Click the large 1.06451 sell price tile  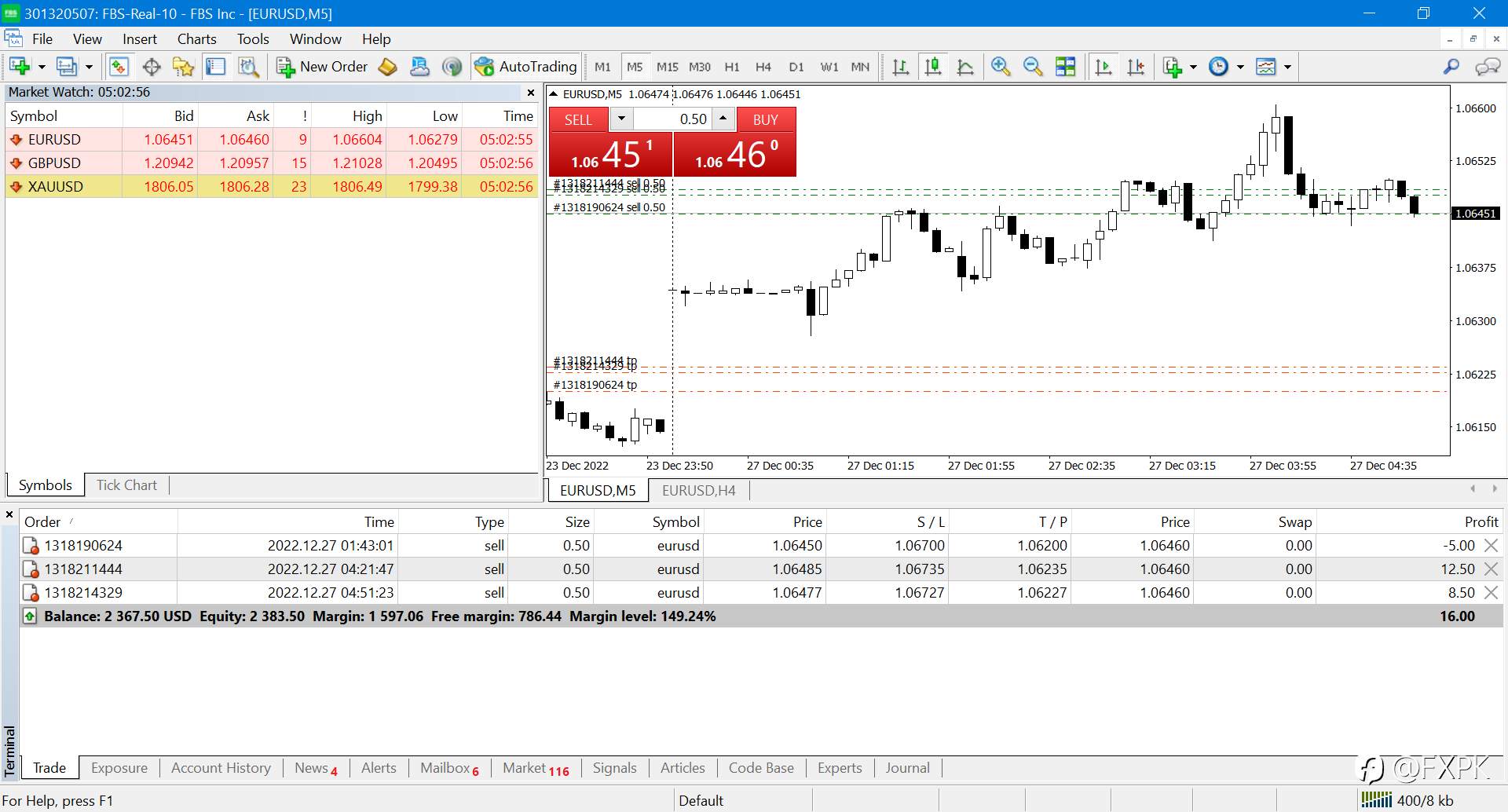point(610,154)
